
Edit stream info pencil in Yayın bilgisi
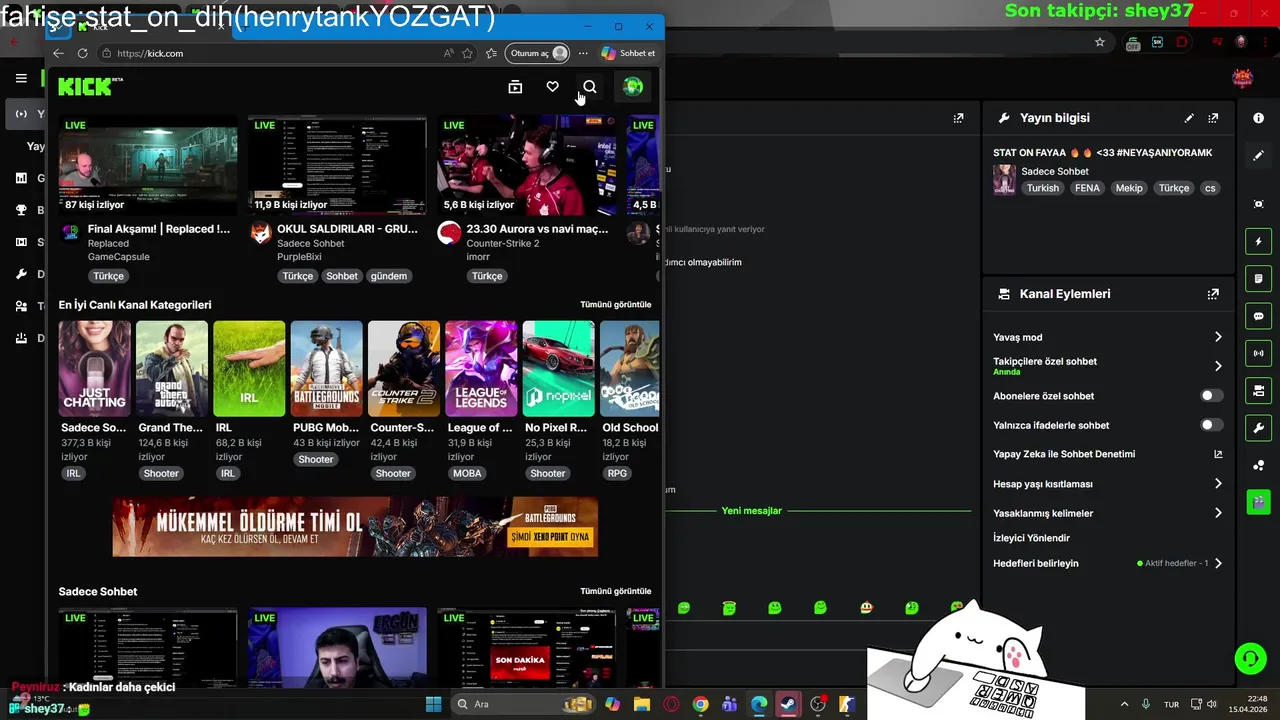tap(1189, 118)
